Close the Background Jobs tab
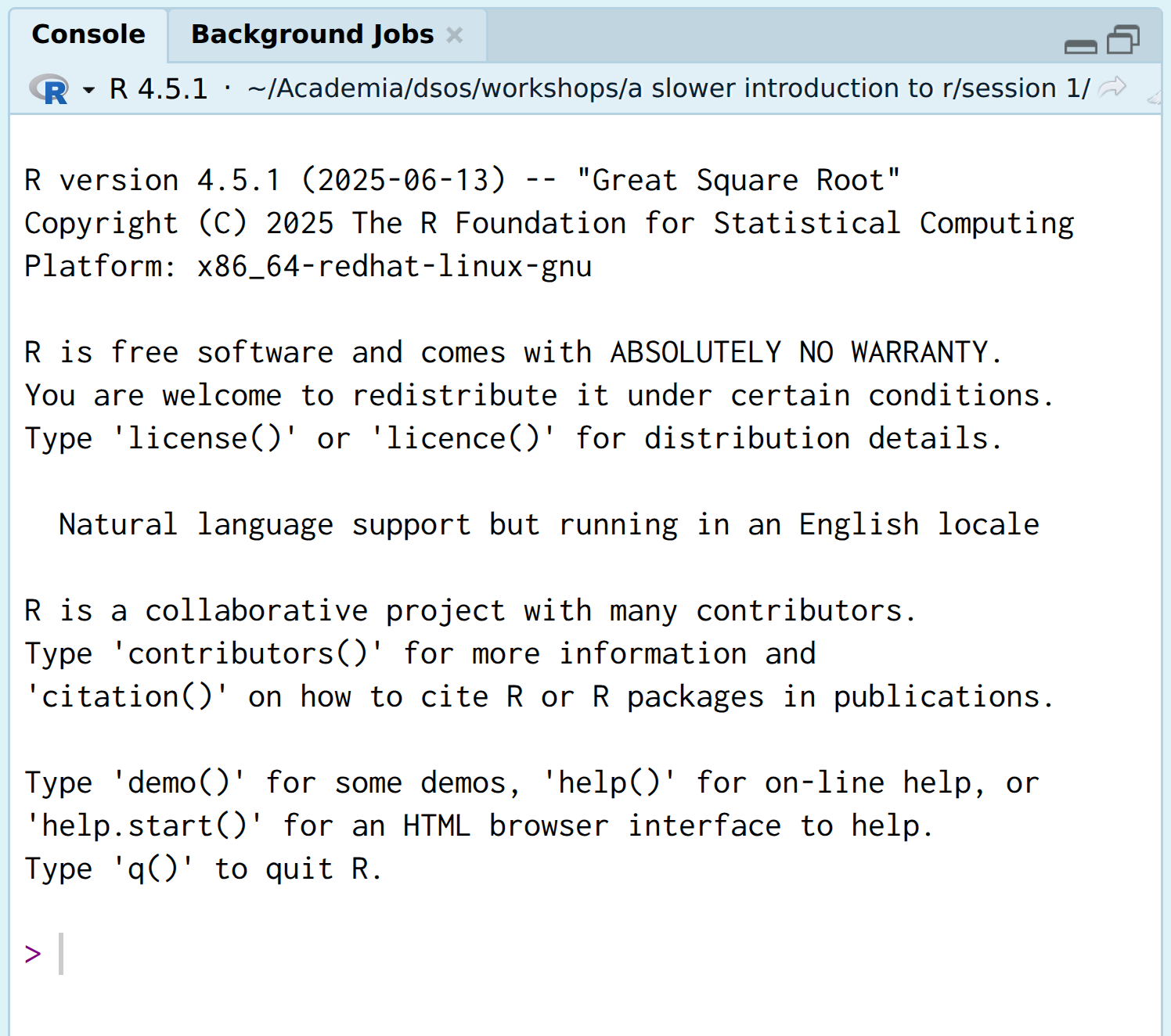This screenshot has width=1171, height=1036. (x=455, y=35)
